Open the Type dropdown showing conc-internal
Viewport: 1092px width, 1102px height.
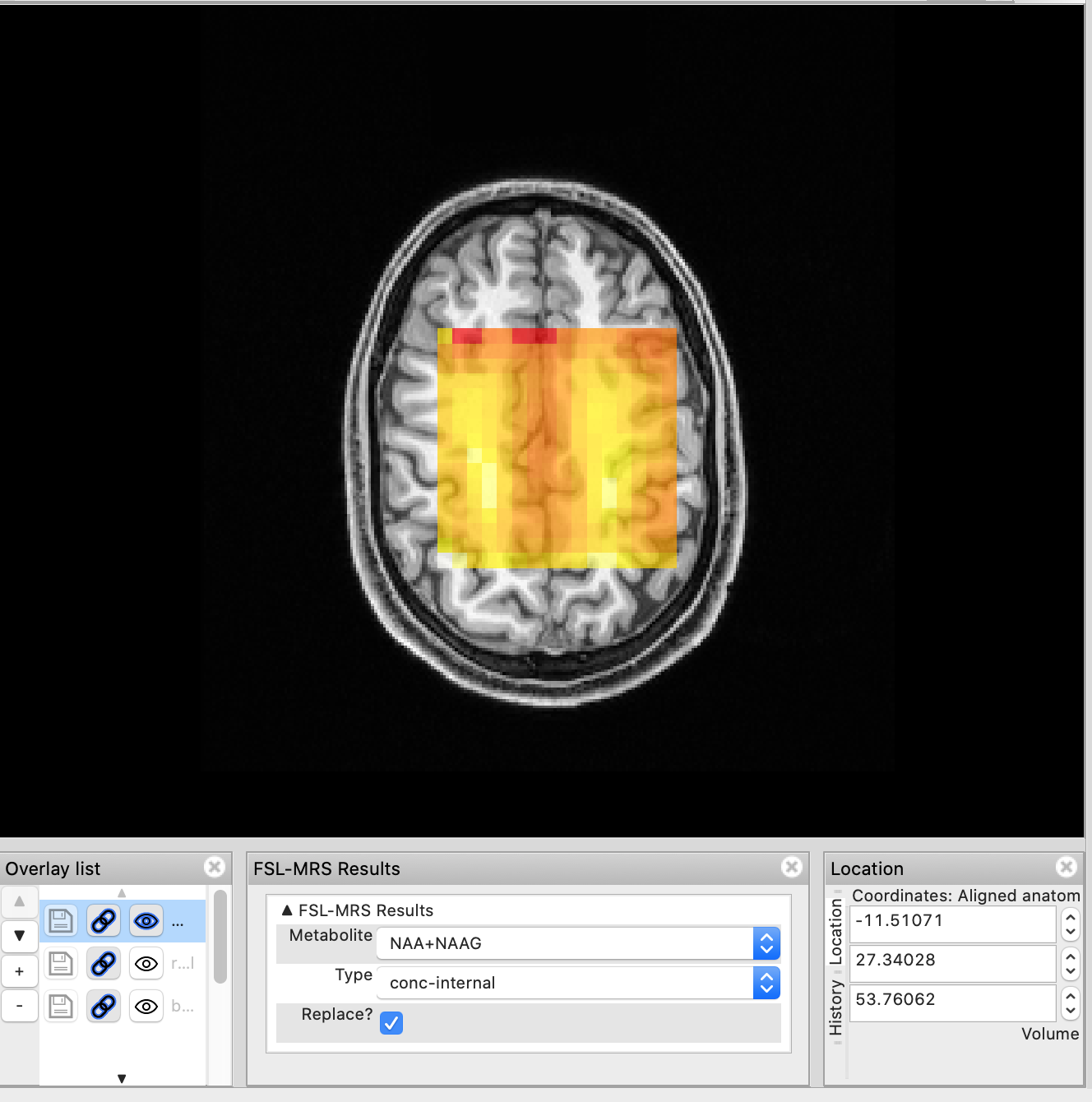(x=577, y=983)
